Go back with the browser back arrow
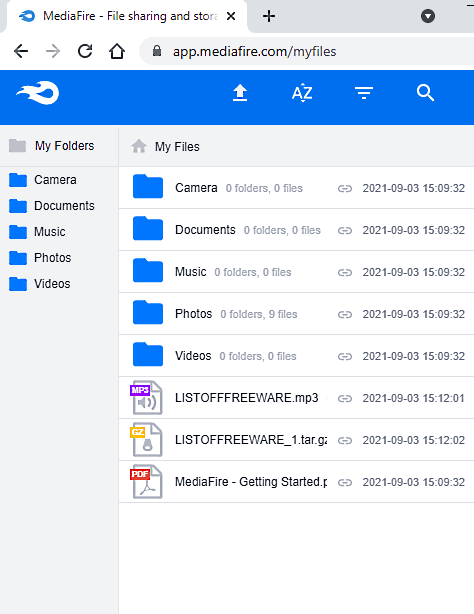This screenshot has width=474, height=614. click(x=21, y=51)
